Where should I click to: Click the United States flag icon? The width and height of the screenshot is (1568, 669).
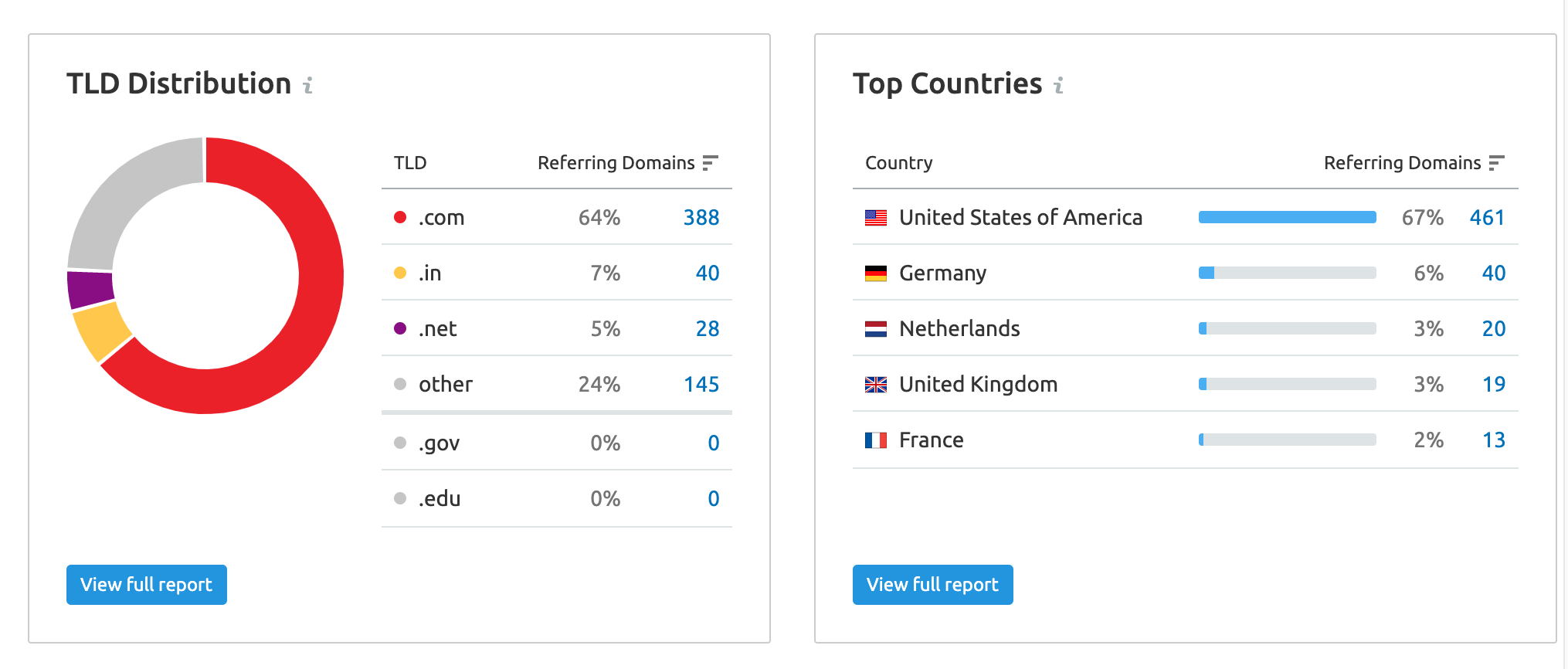[876, 218]
